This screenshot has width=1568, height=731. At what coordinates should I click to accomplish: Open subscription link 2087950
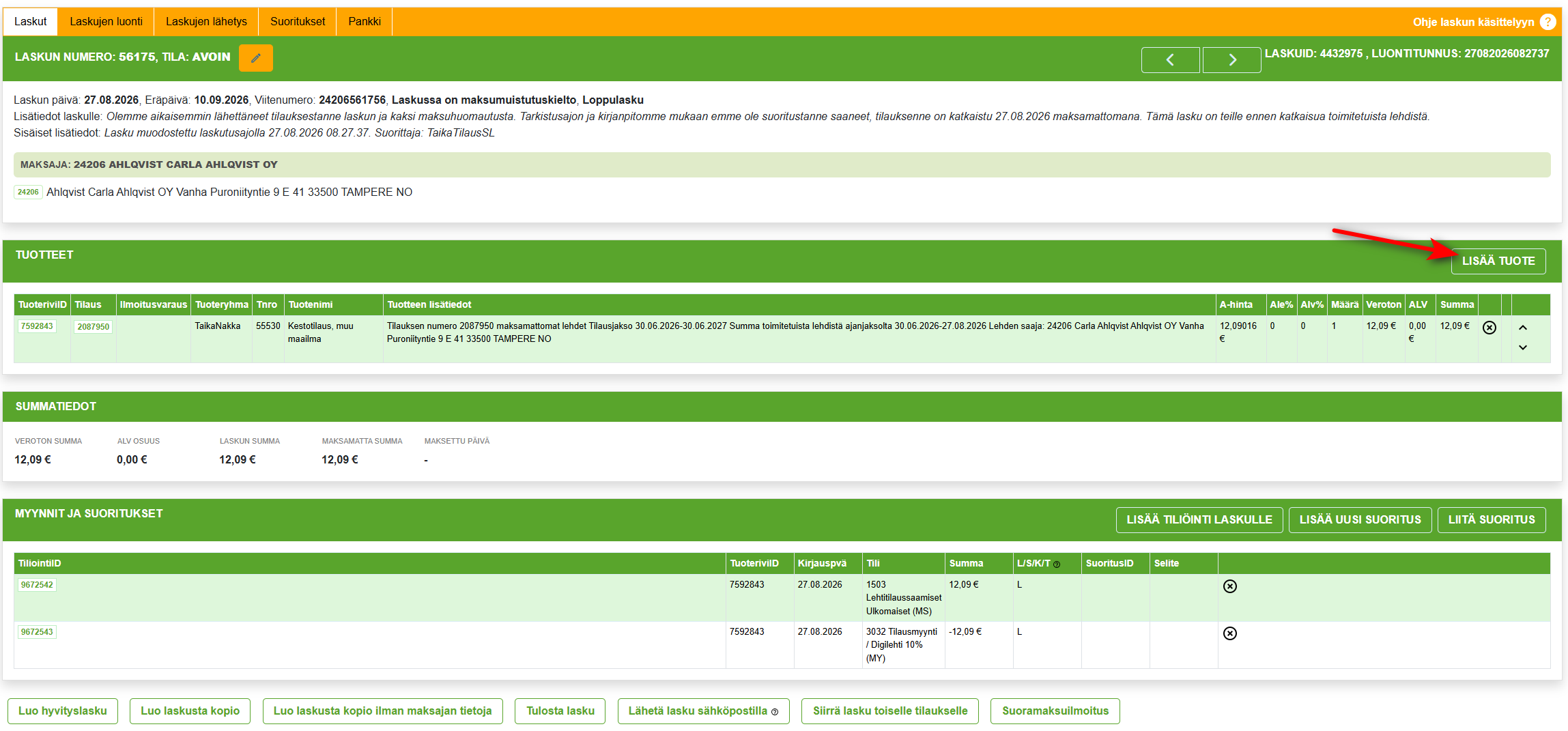tap(93, 327)
